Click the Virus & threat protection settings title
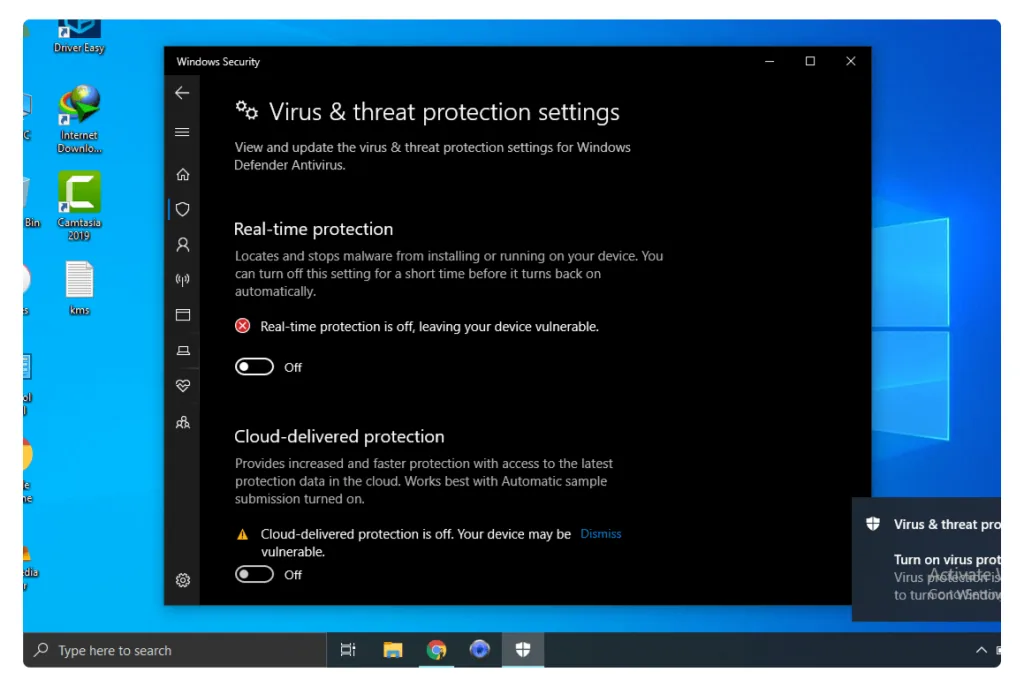The image size is (1024, 687). pos(444,112)
